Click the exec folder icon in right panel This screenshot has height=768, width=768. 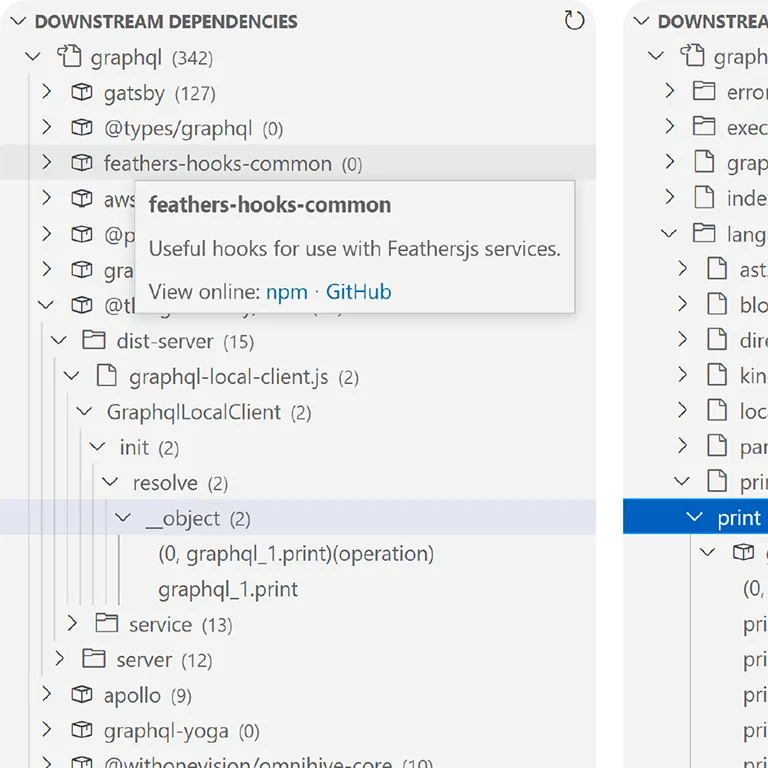click(704, 126)
